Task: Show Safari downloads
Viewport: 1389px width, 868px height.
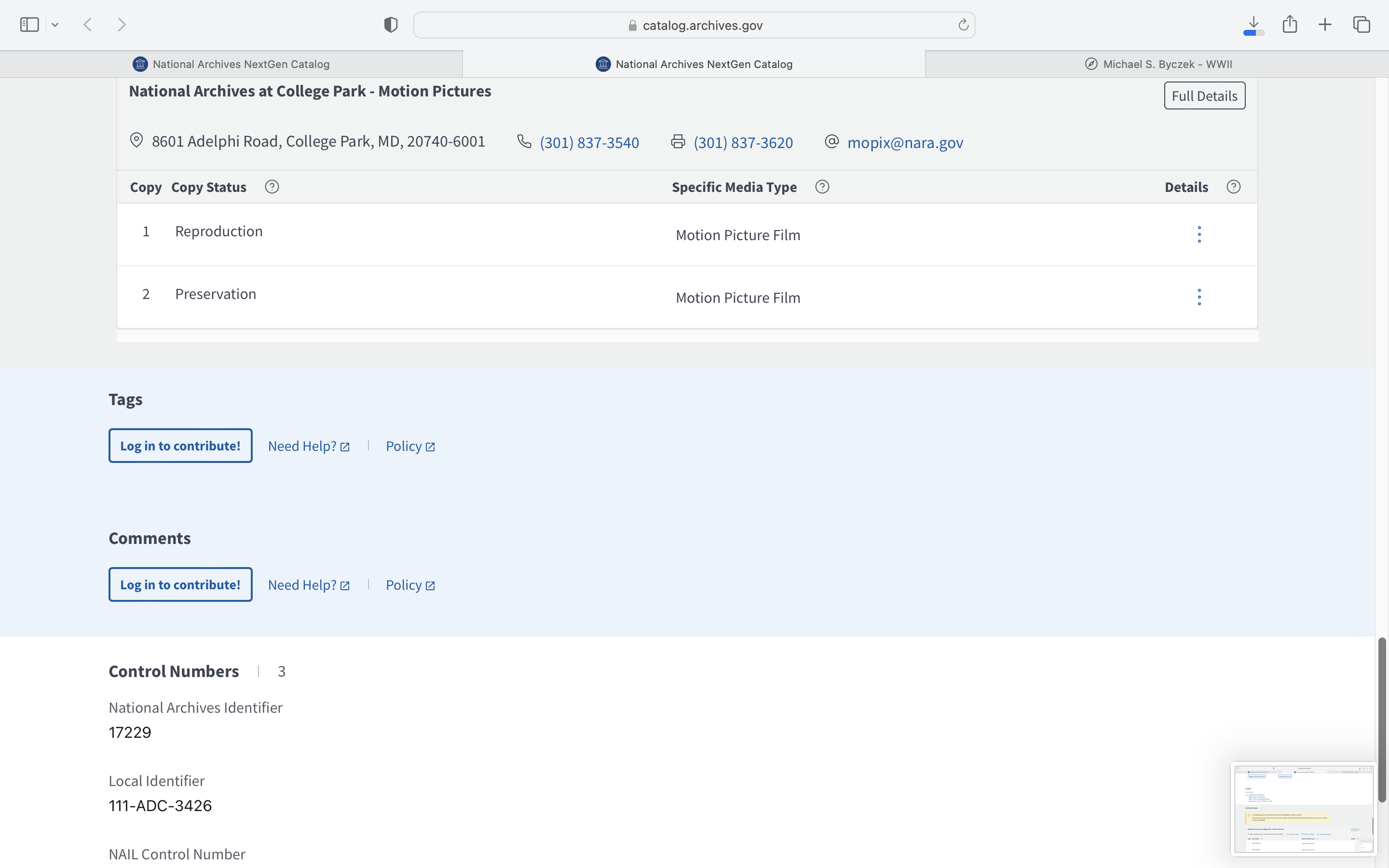Action: point(1253,25)
